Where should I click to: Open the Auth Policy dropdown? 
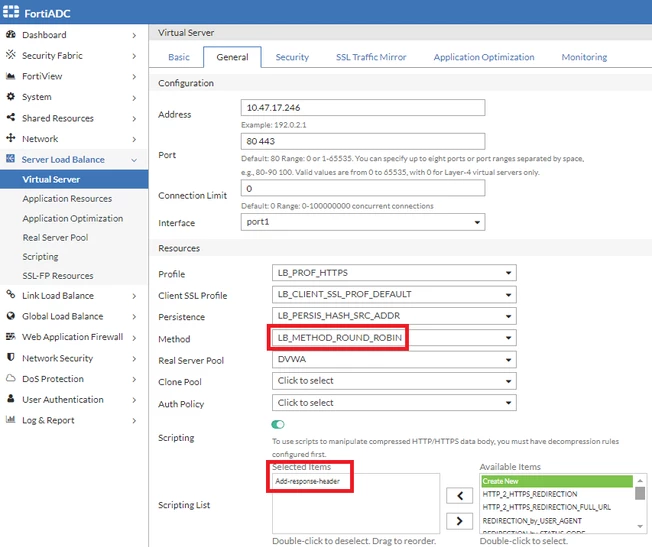(x=394, y=403)
